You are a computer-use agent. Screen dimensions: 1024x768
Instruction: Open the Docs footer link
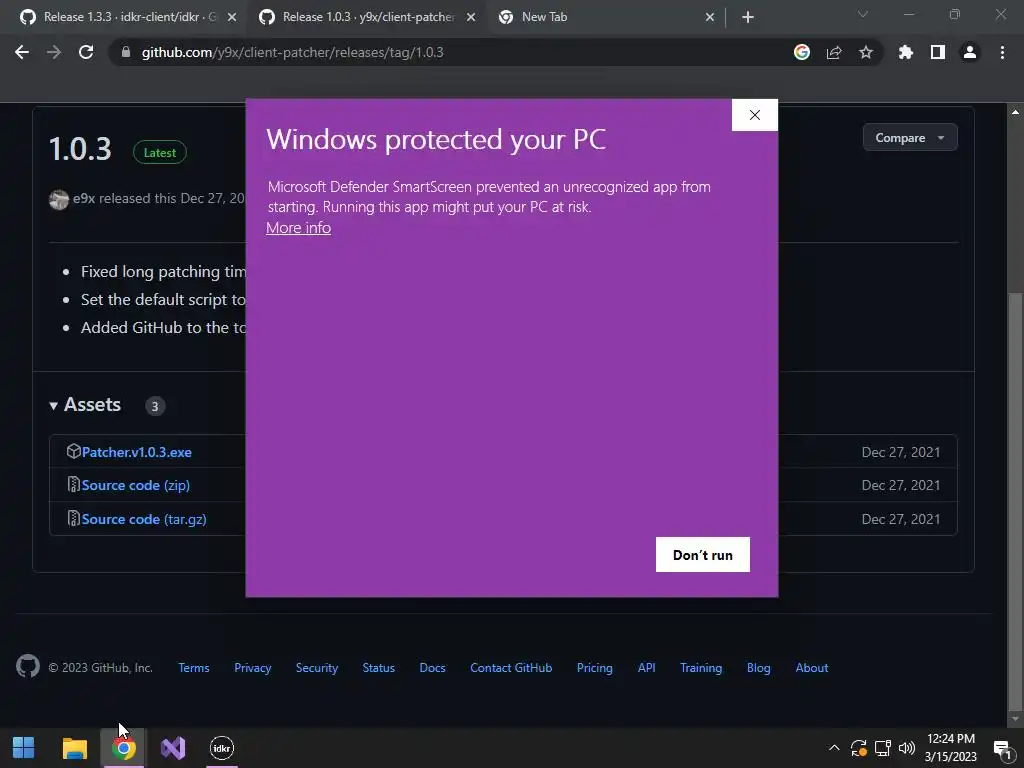432,667
